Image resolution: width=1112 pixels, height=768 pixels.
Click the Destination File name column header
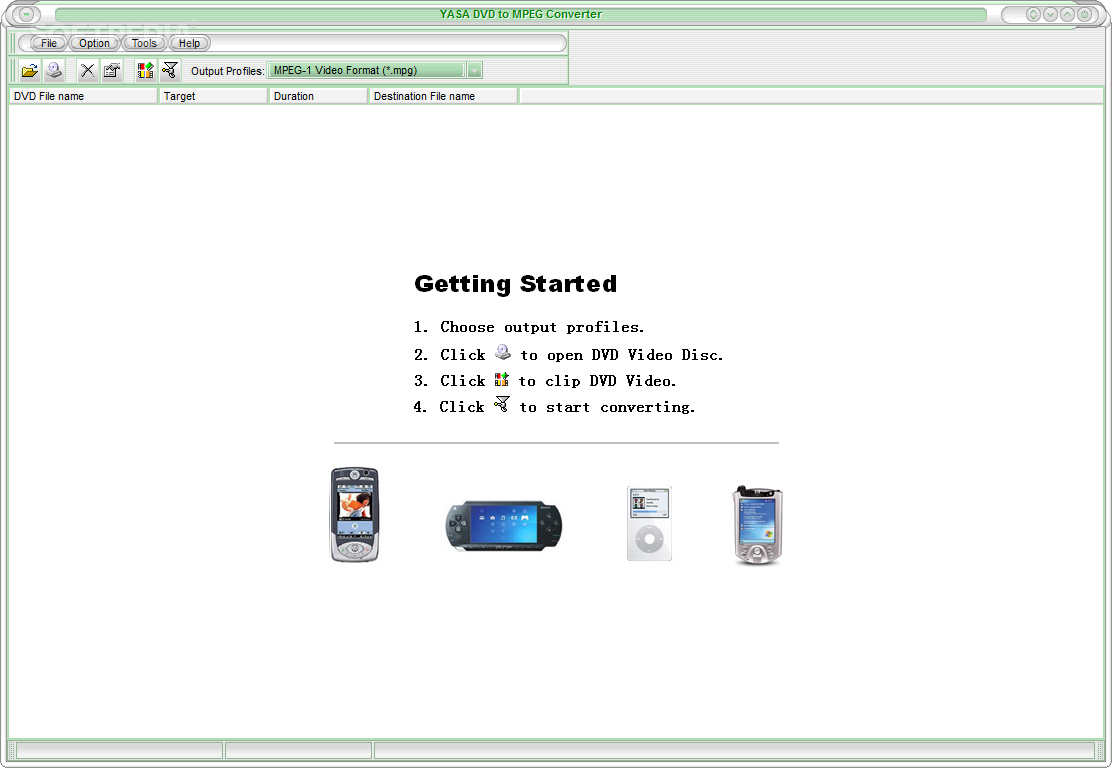point(443,96)
